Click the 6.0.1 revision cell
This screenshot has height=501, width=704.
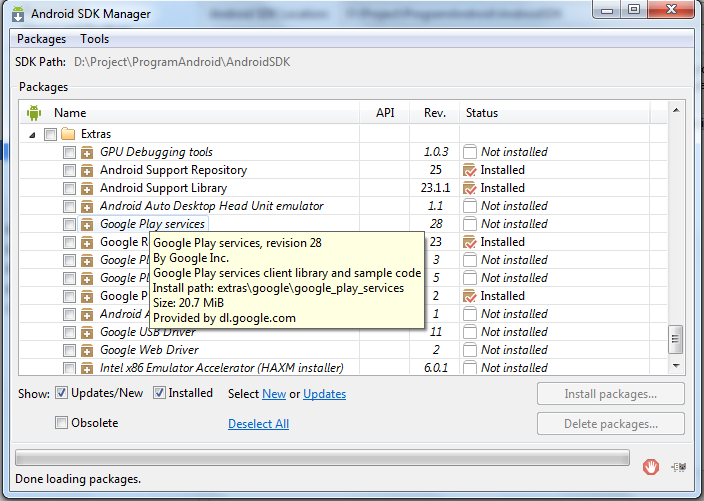point(436,368)
